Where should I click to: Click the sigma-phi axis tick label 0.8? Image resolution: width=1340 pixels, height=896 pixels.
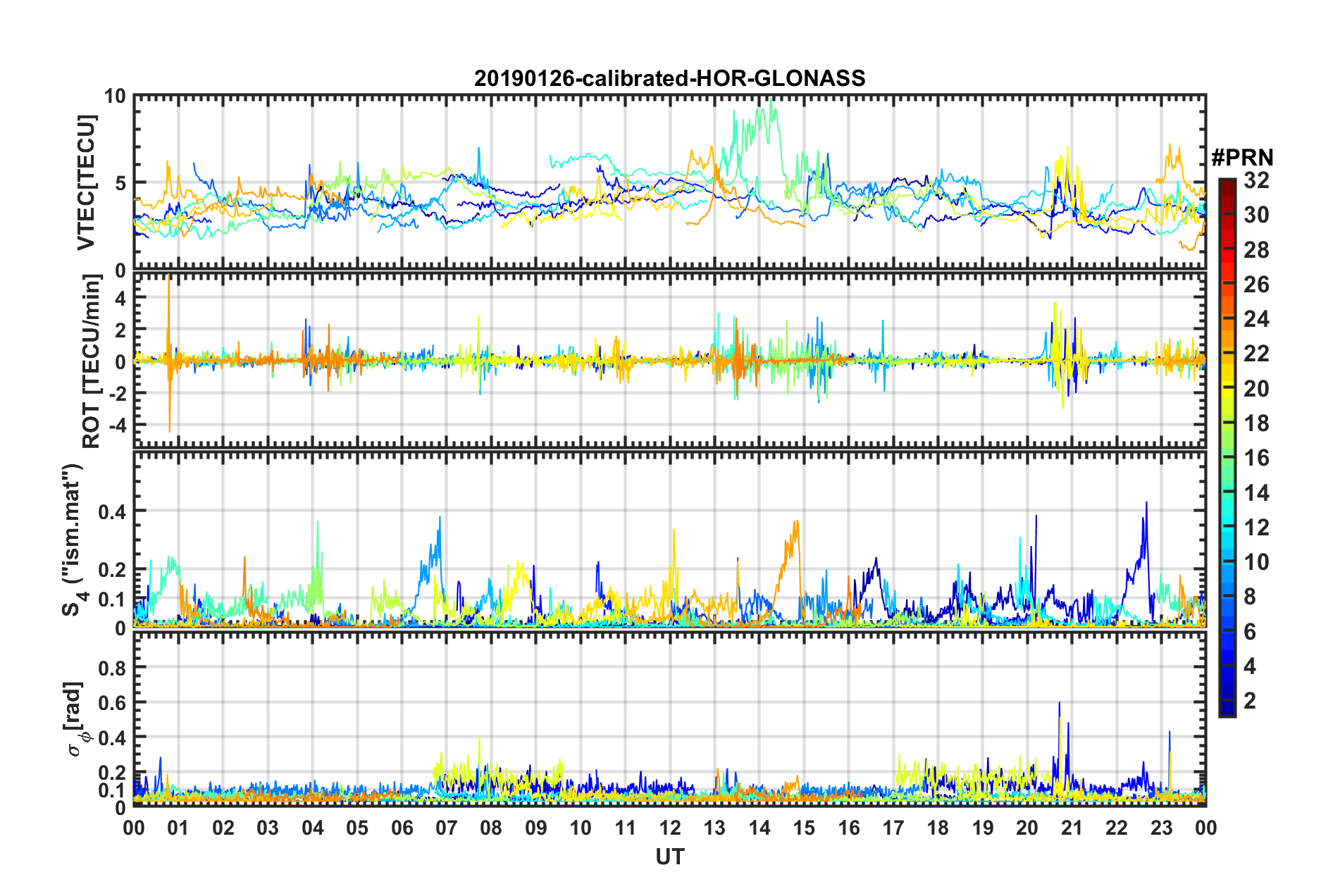113,667
